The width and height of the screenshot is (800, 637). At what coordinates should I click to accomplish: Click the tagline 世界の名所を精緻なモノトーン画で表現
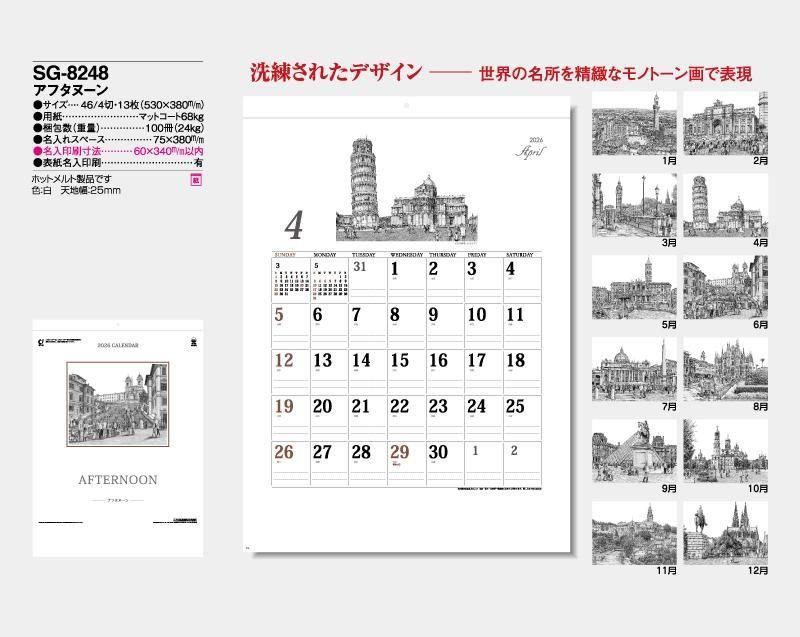[615, 74]
